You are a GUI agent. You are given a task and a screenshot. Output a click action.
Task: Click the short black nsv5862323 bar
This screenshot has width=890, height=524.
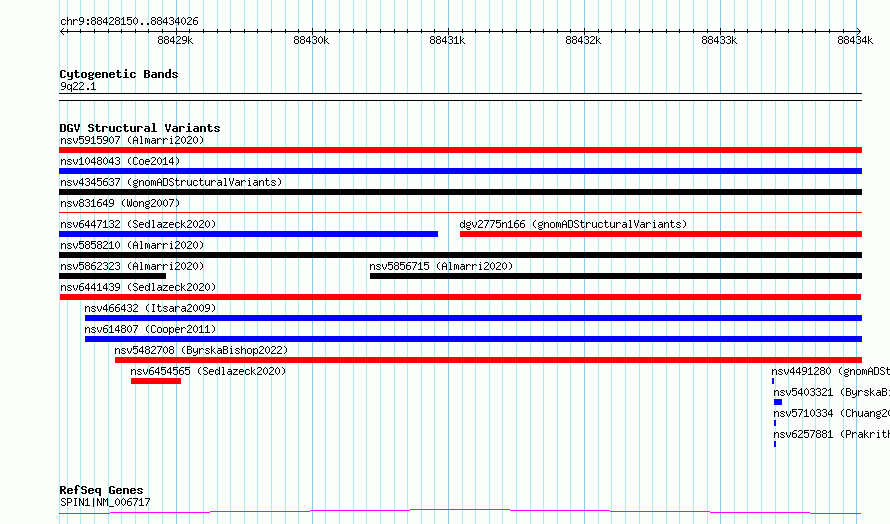(x=112, y=276)
